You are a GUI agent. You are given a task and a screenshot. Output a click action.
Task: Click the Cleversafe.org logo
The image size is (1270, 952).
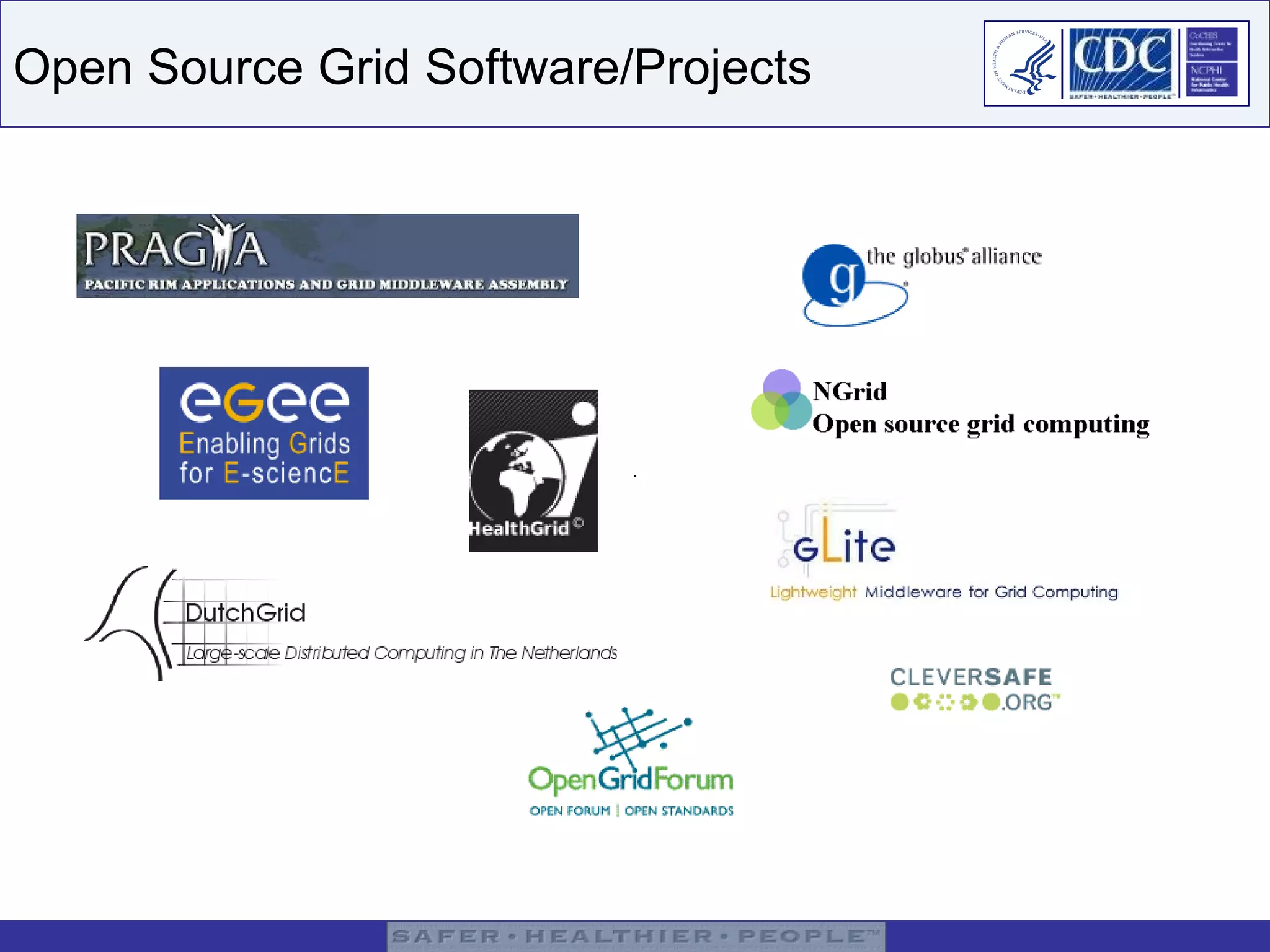pyautogui.click(x=975, y=689)
